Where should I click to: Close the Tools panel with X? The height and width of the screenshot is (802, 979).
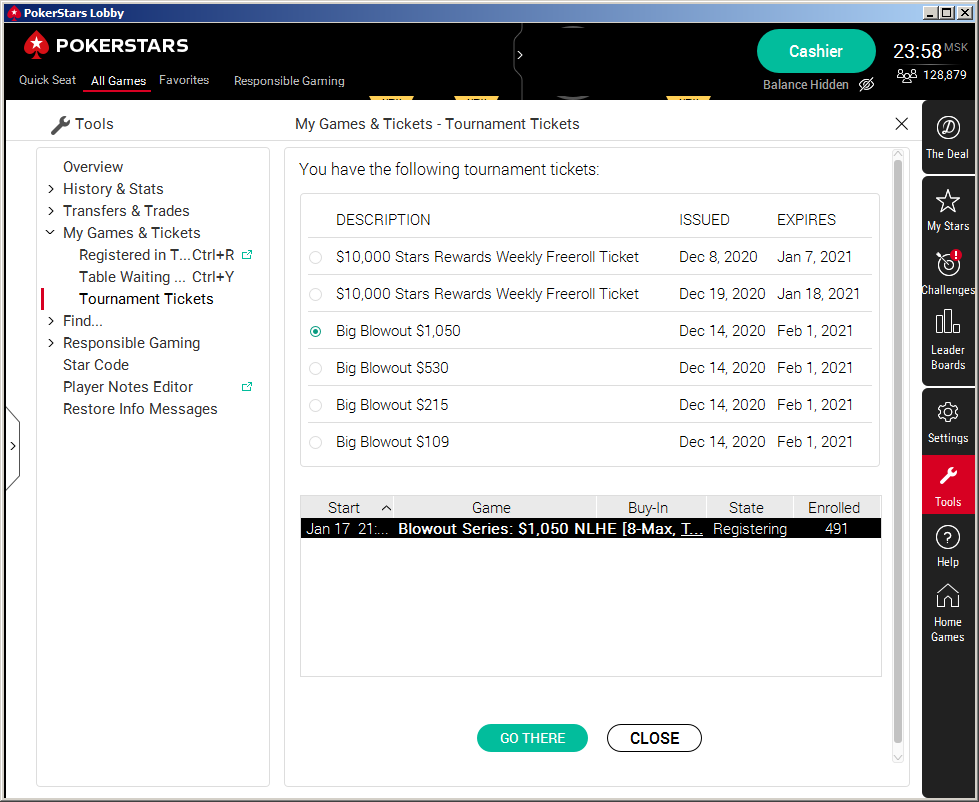click(902, 124)
